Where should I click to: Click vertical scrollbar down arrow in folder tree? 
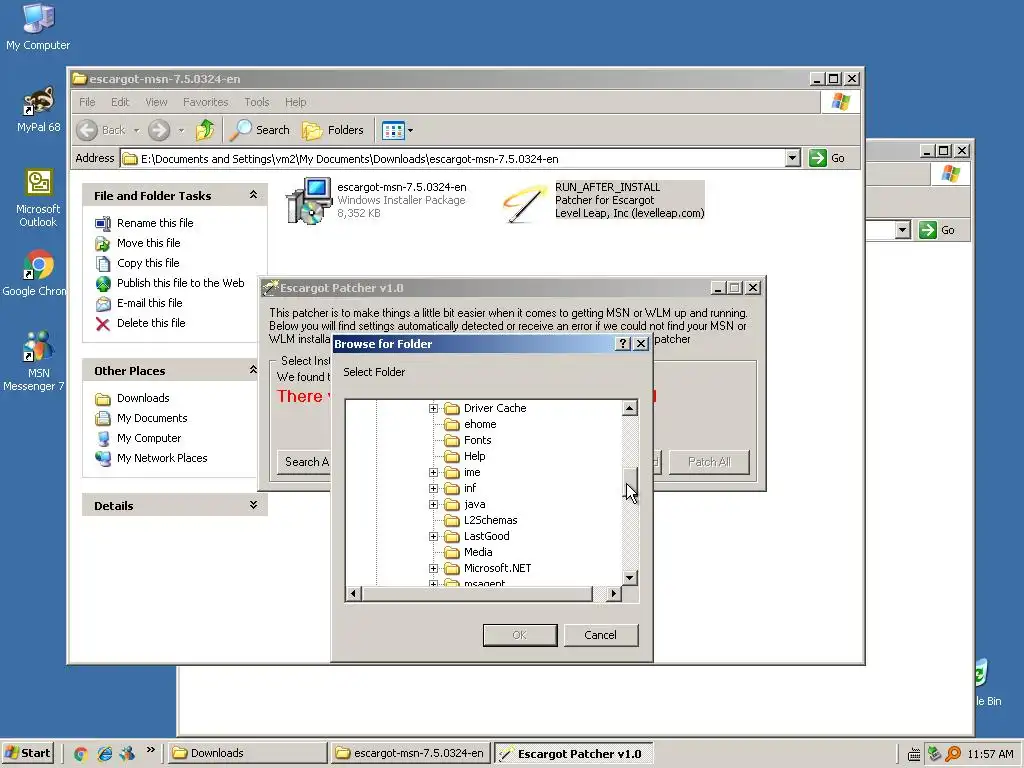point(629,577)
